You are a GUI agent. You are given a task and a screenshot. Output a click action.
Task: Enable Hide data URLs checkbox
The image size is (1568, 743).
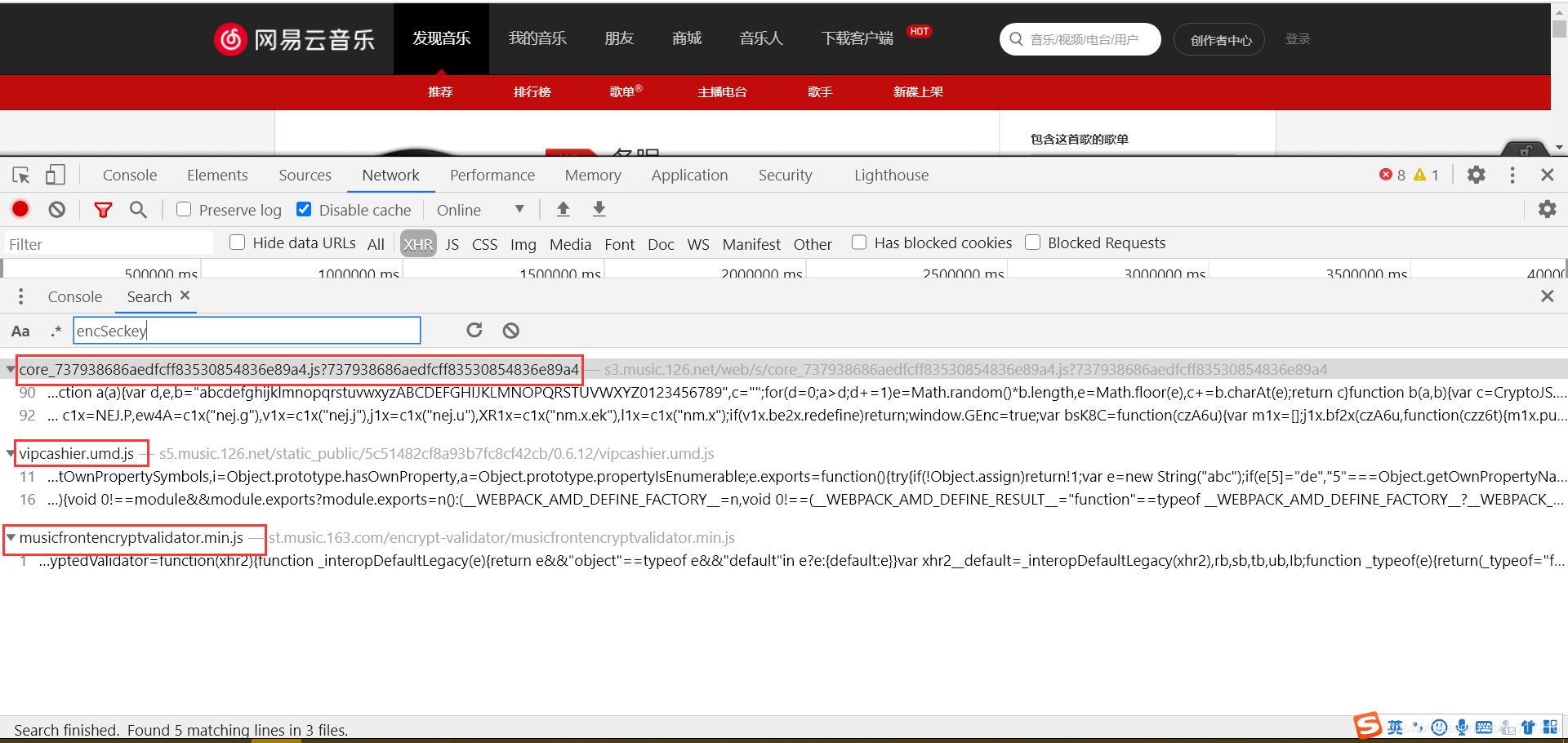pos(237,242)
